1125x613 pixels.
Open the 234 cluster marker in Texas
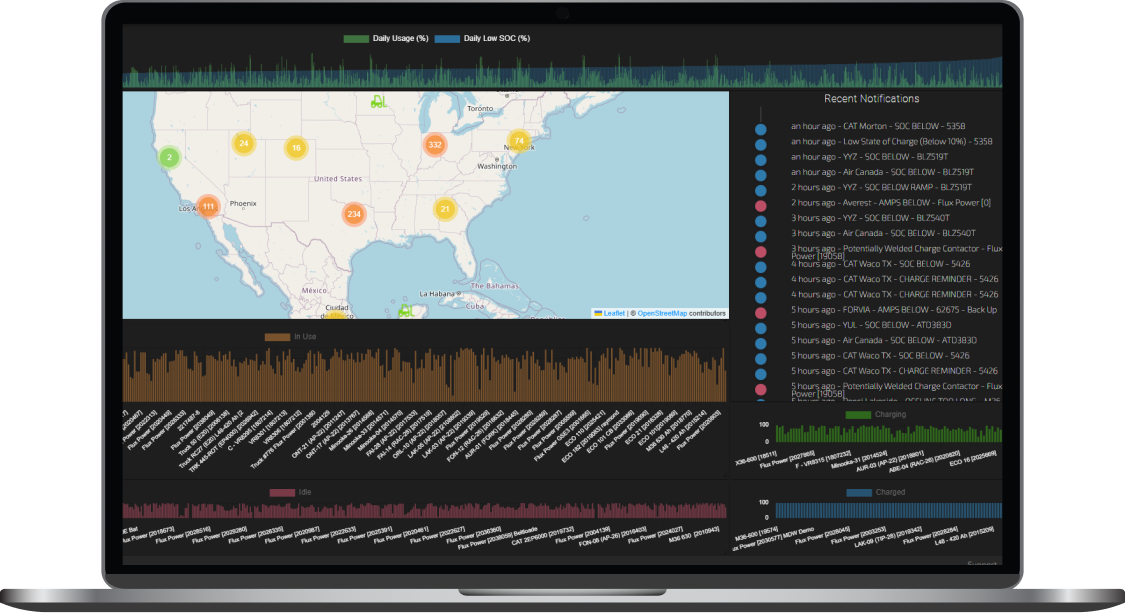(x=353, y=214)
